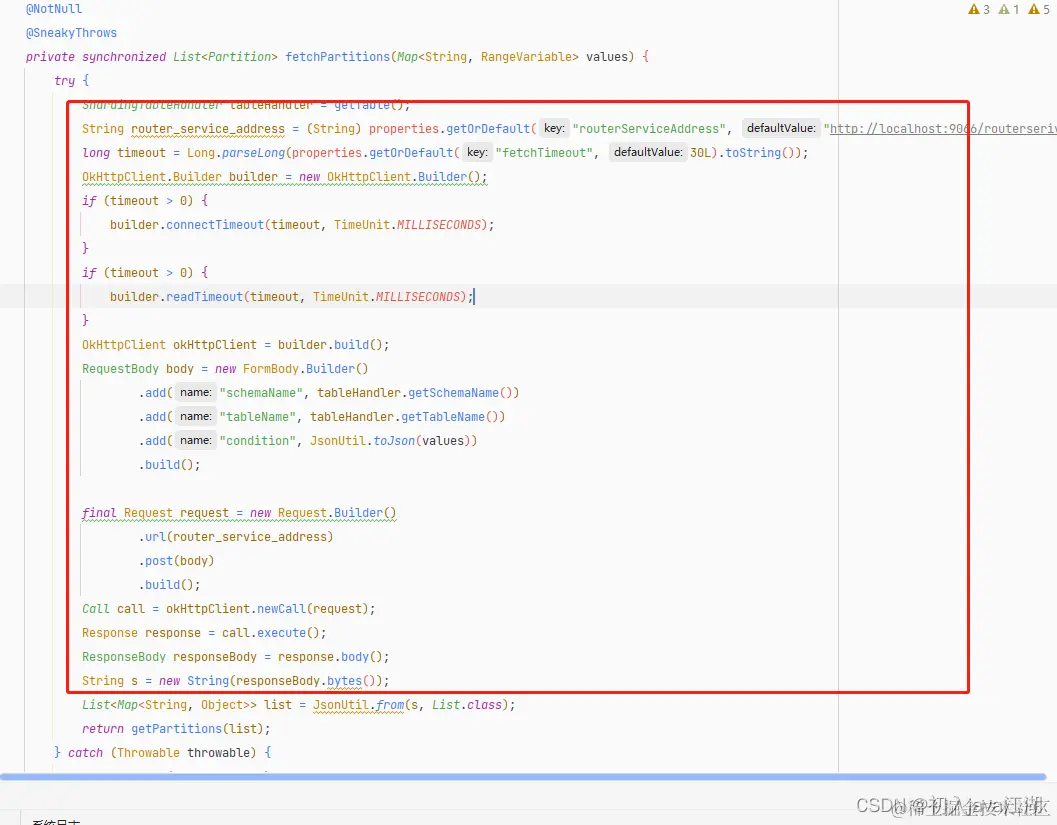
Task: Click the fetchPartitions method name
Action: coord(337,57)
